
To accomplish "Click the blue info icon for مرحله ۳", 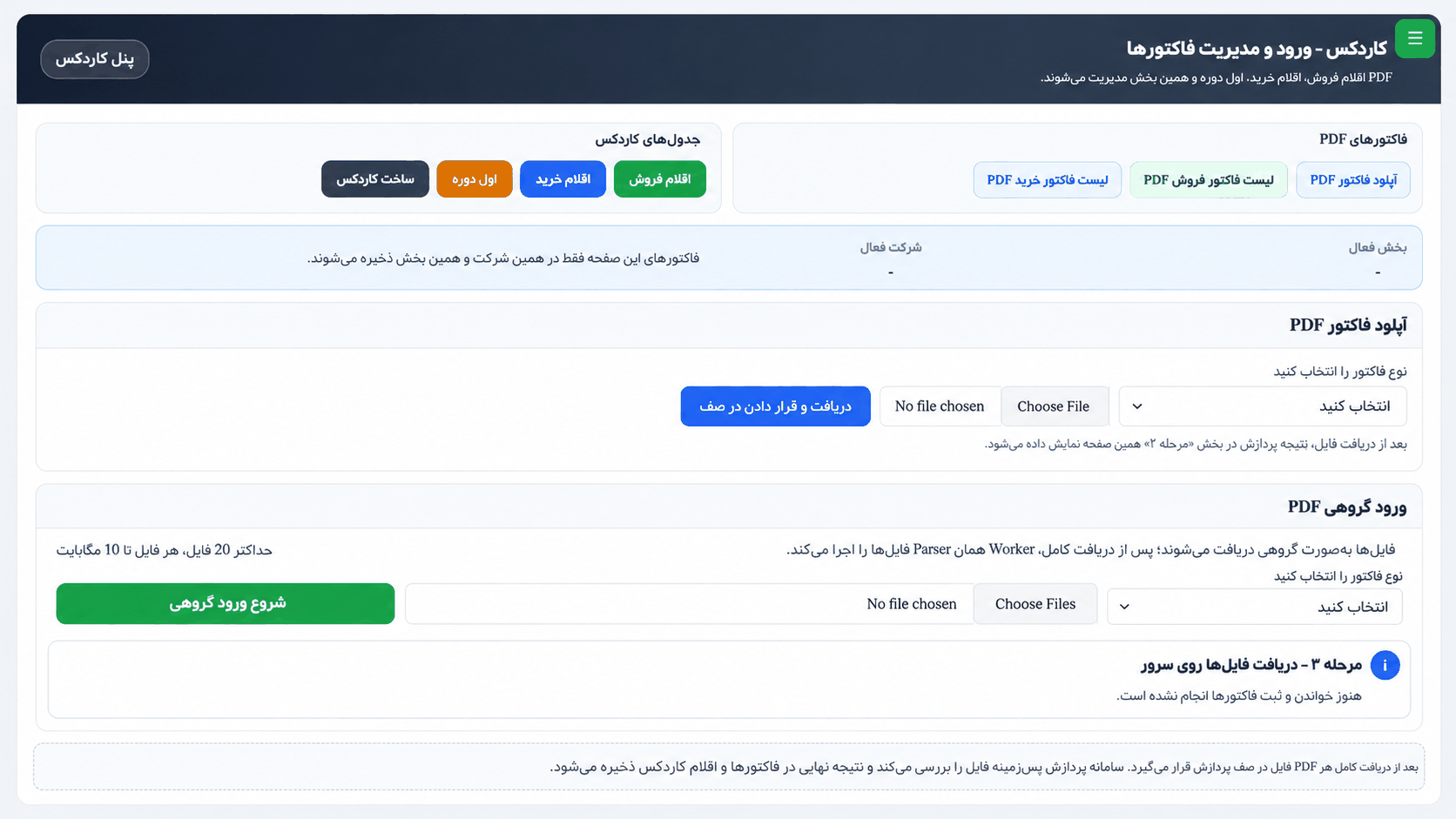I will click(1385, 665).
